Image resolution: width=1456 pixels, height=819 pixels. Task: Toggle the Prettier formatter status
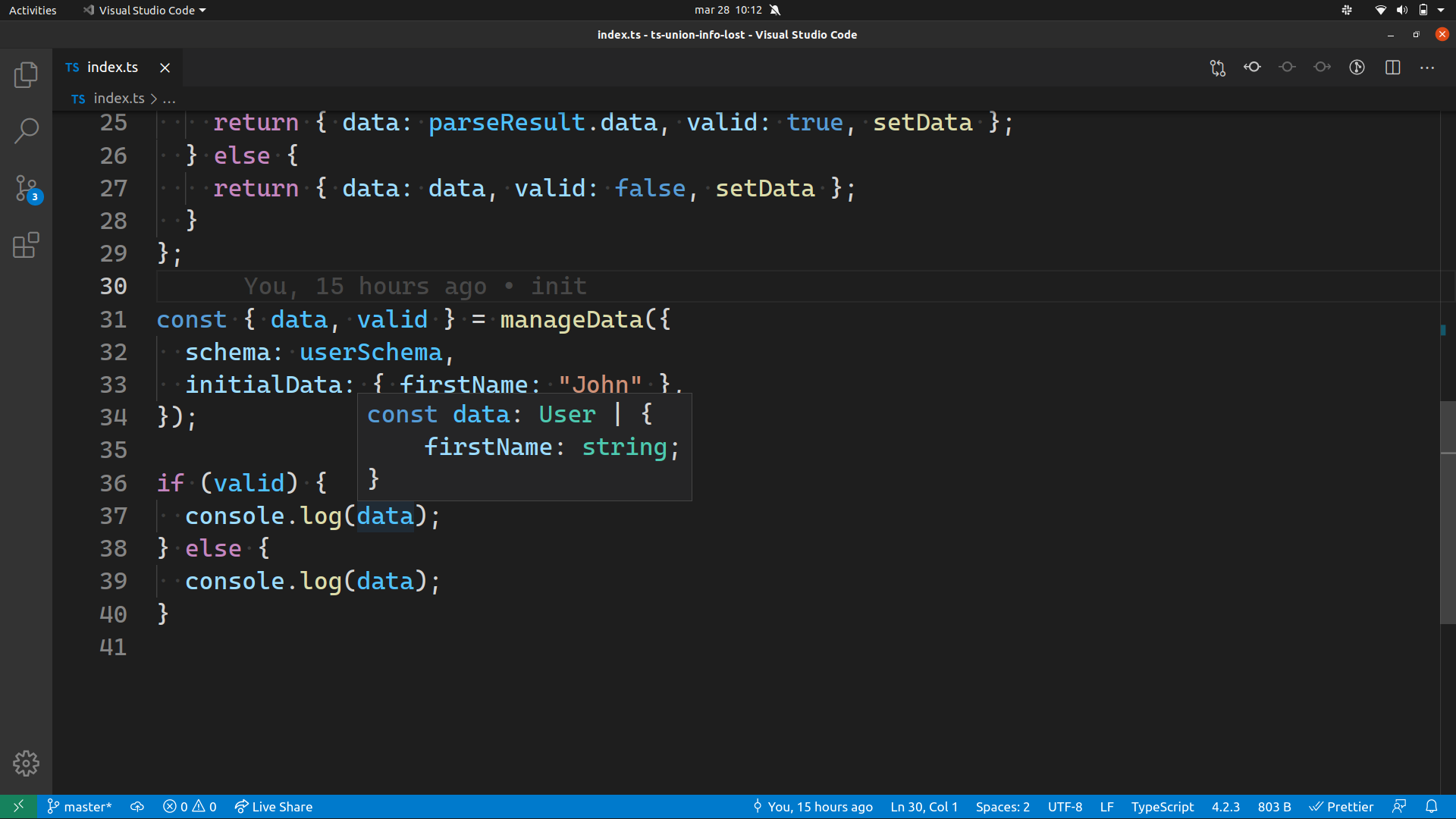coord(1341,806)
